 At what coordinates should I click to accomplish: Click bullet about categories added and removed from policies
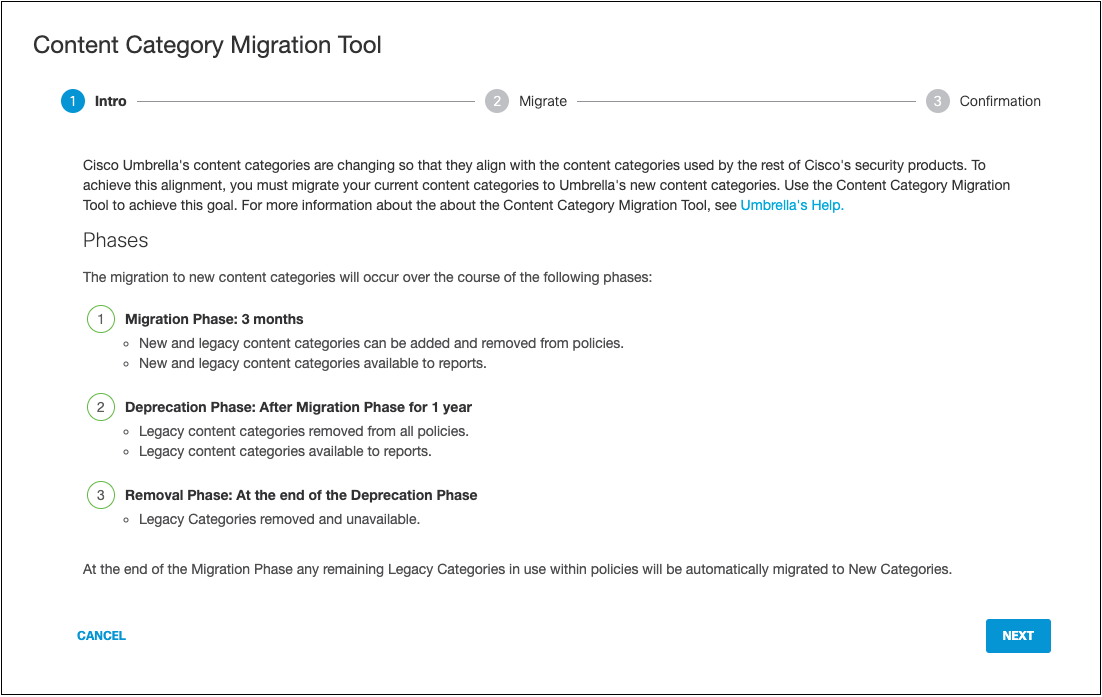[382, 344]
